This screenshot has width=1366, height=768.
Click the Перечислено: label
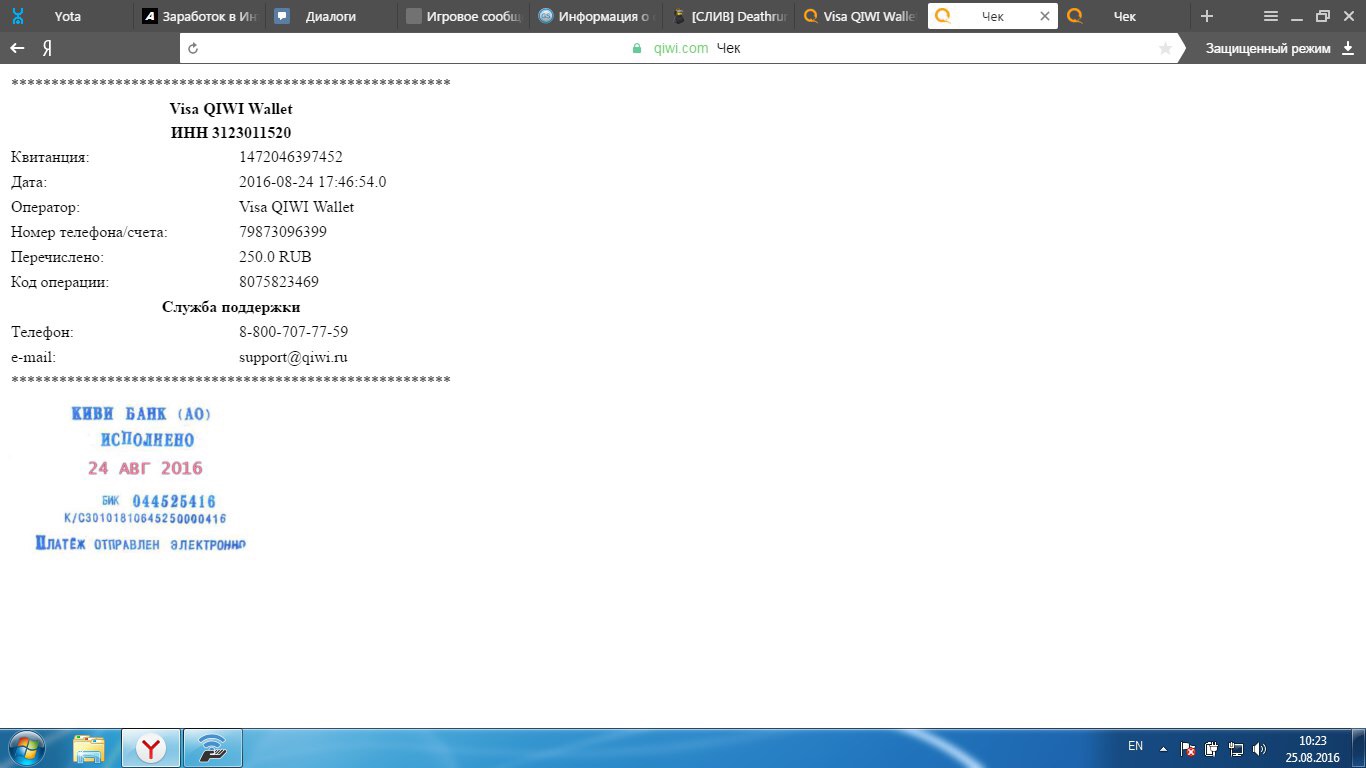click(57, 257)
